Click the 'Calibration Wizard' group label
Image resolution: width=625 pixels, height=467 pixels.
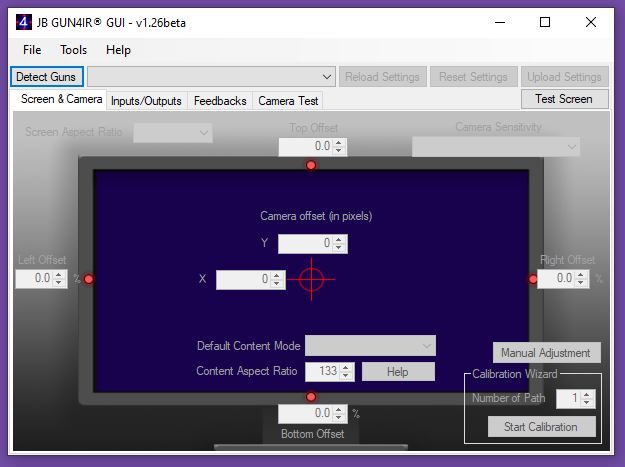515,374
